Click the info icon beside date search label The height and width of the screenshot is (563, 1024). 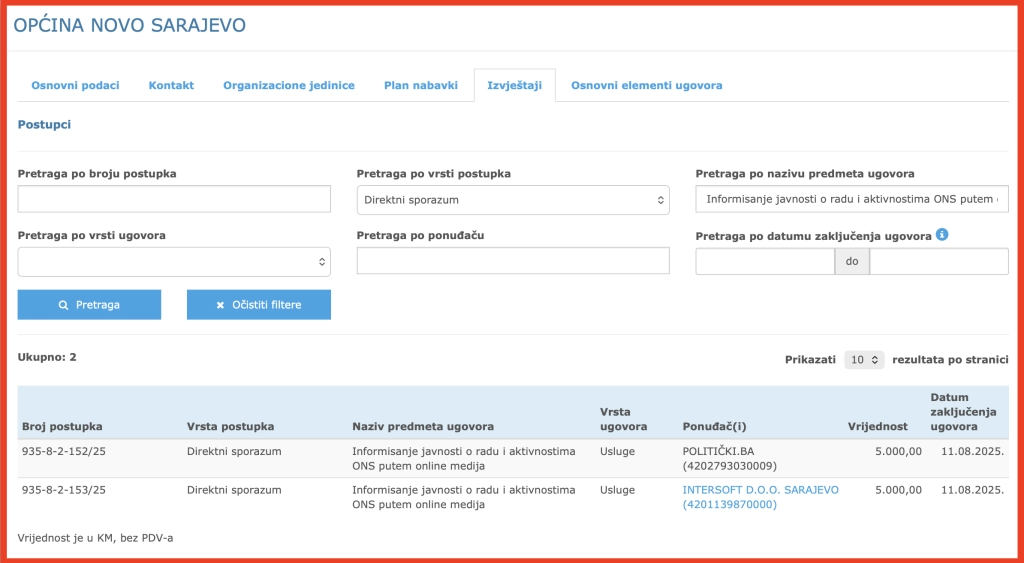(942, 235)
